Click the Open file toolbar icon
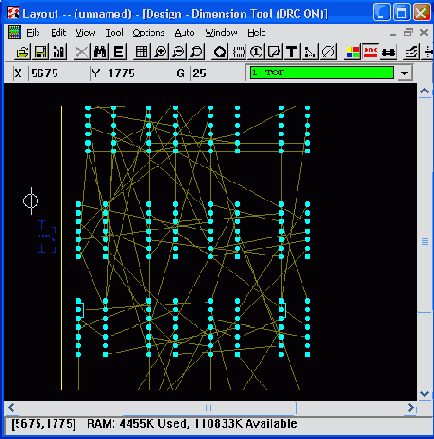 (23, 52)
